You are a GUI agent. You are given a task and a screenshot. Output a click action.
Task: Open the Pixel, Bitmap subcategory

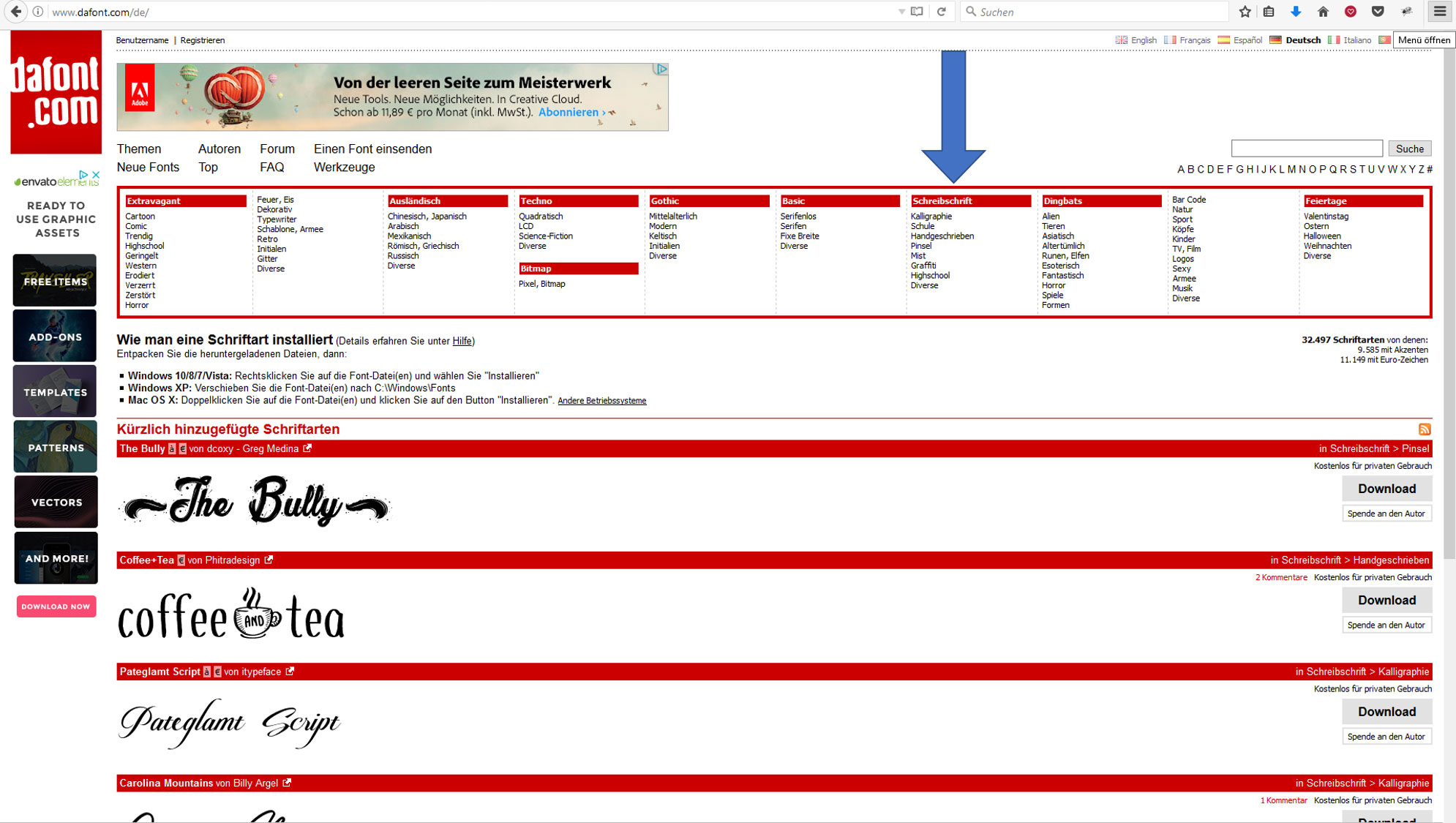tap(541, 284)
